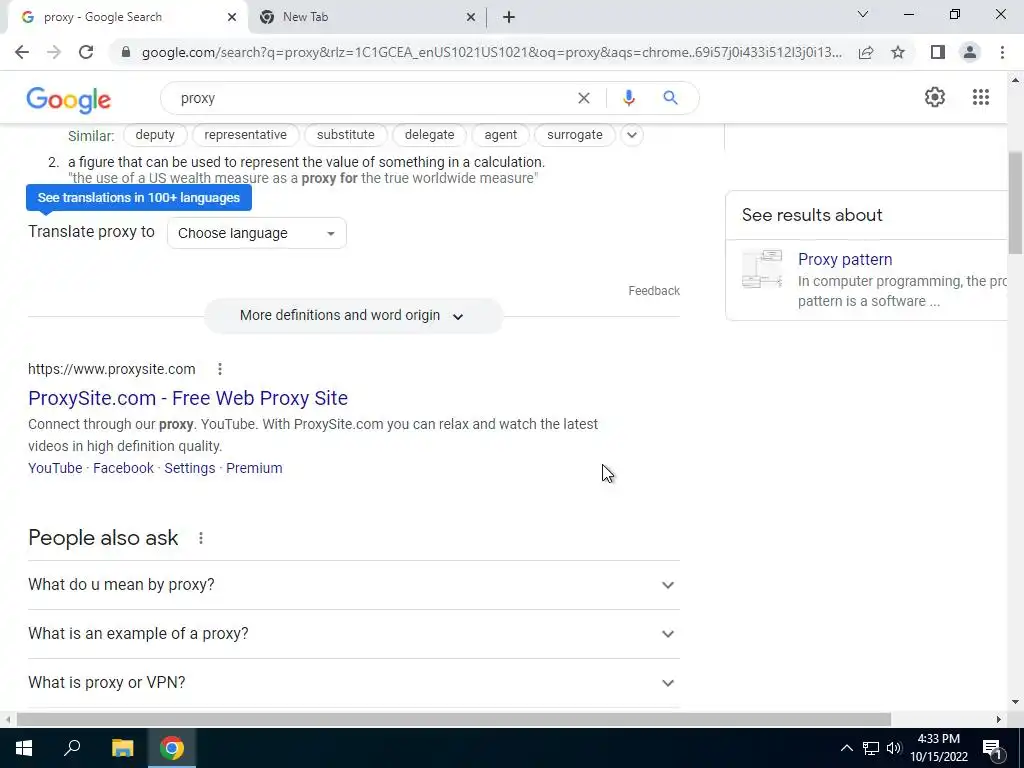Image resolution: width=1024 pixels, height=768 pixels.
Task: Open the YouTube sitelink
Action: coord(55,468)
